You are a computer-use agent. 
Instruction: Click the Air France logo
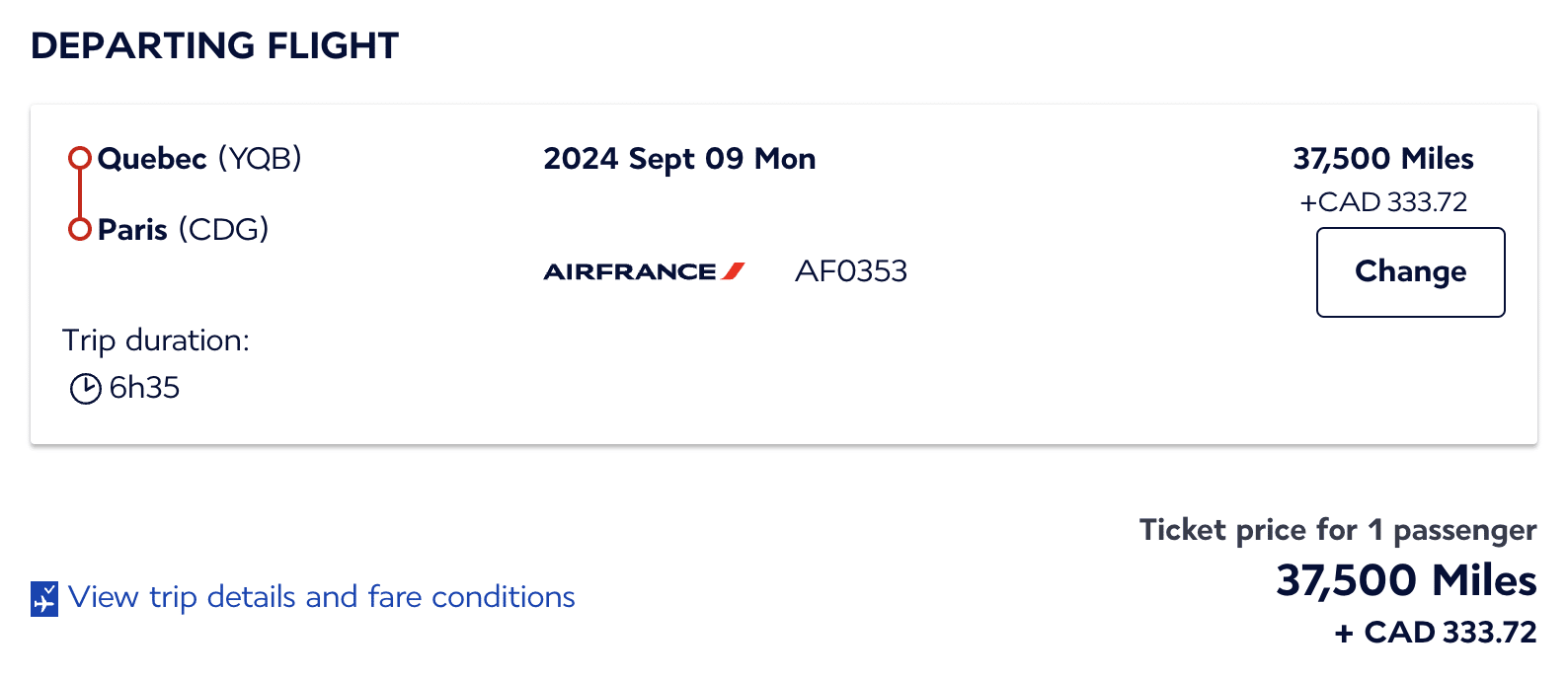(x=644, y=271)
